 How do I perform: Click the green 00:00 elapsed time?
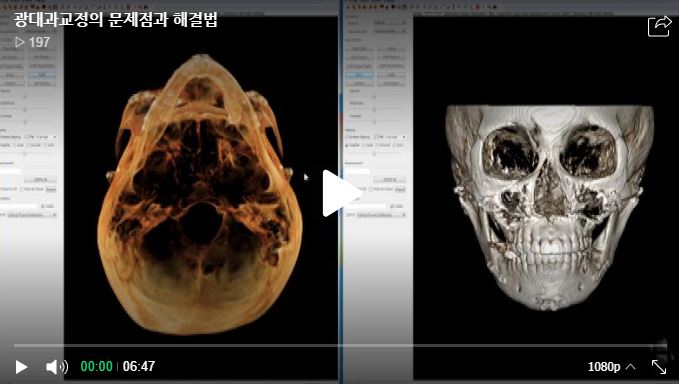(97, 366)
